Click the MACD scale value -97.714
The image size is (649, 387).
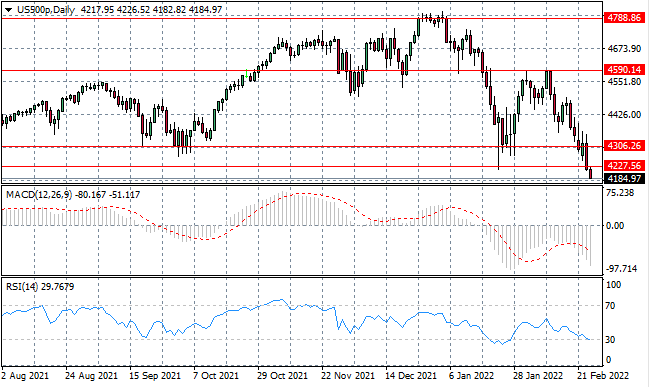[x=621, y=269]
